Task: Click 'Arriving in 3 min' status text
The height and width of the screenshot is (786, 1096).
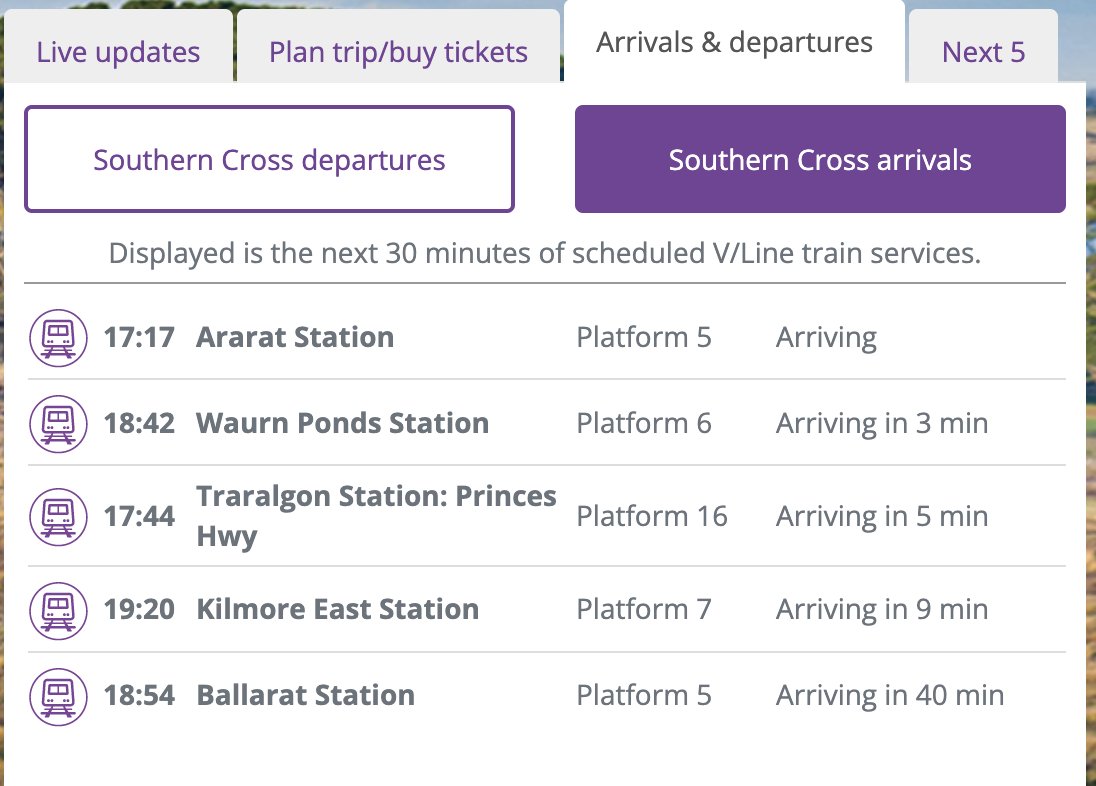Action: pyautogui.click(x=882, y=424)
